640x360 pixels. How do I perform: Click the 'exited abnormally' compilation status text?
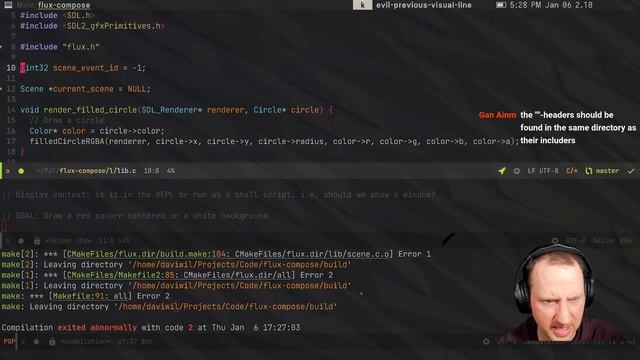(97, 327)
